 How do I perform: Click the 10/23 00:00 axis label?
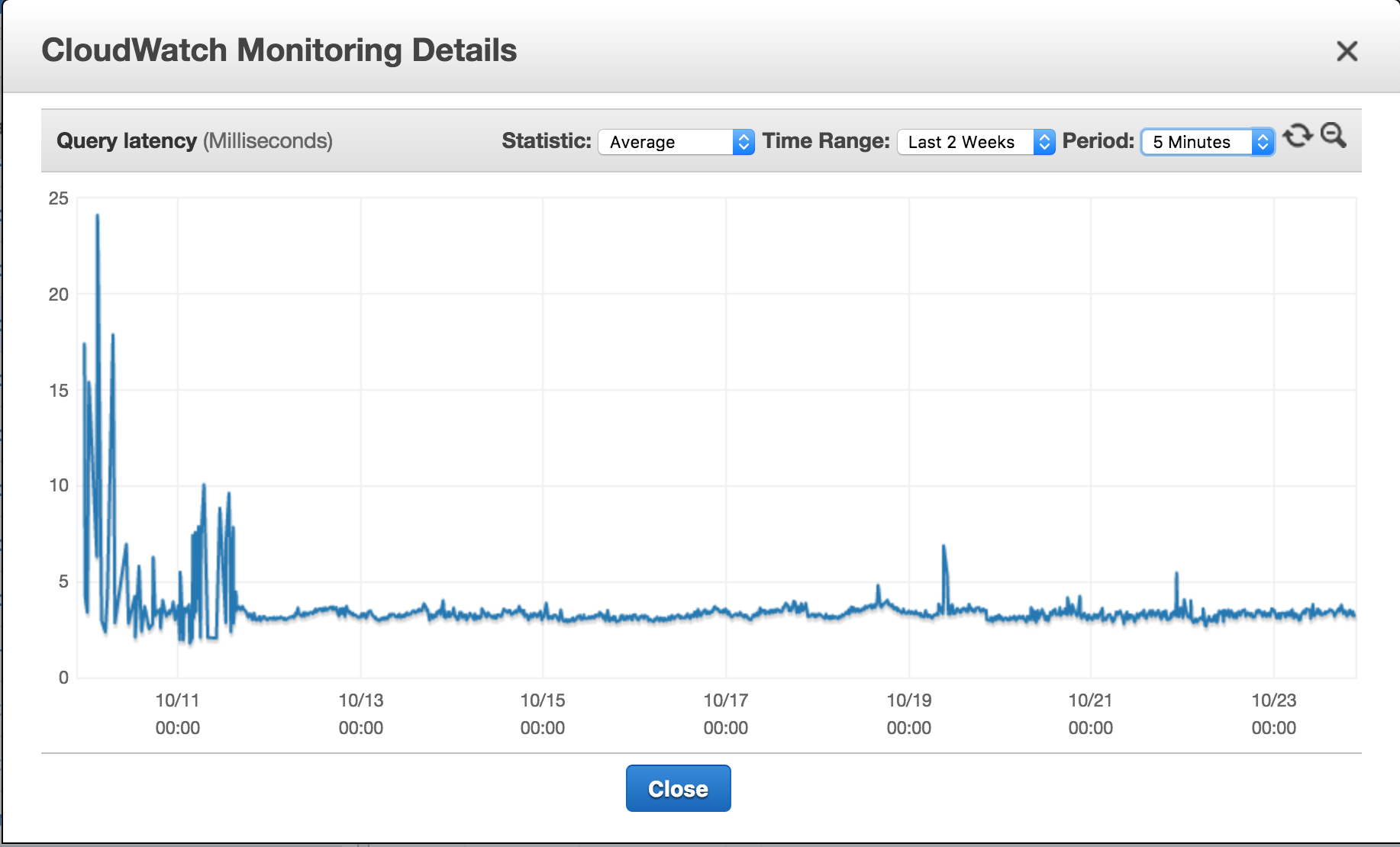(x=1274, y=713)
